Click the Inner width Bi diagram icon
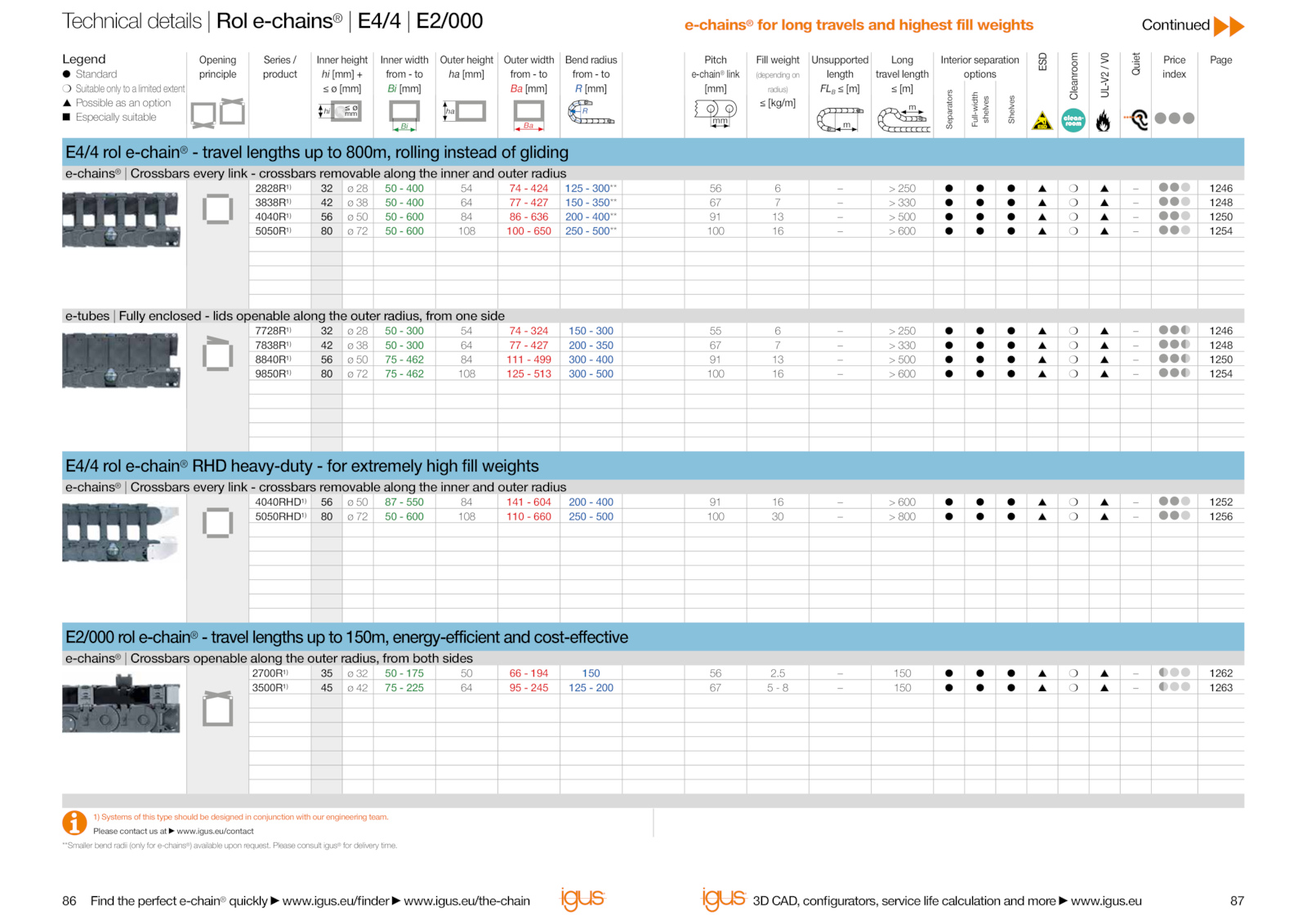The image size is (1307, 924). coord(404,115)
